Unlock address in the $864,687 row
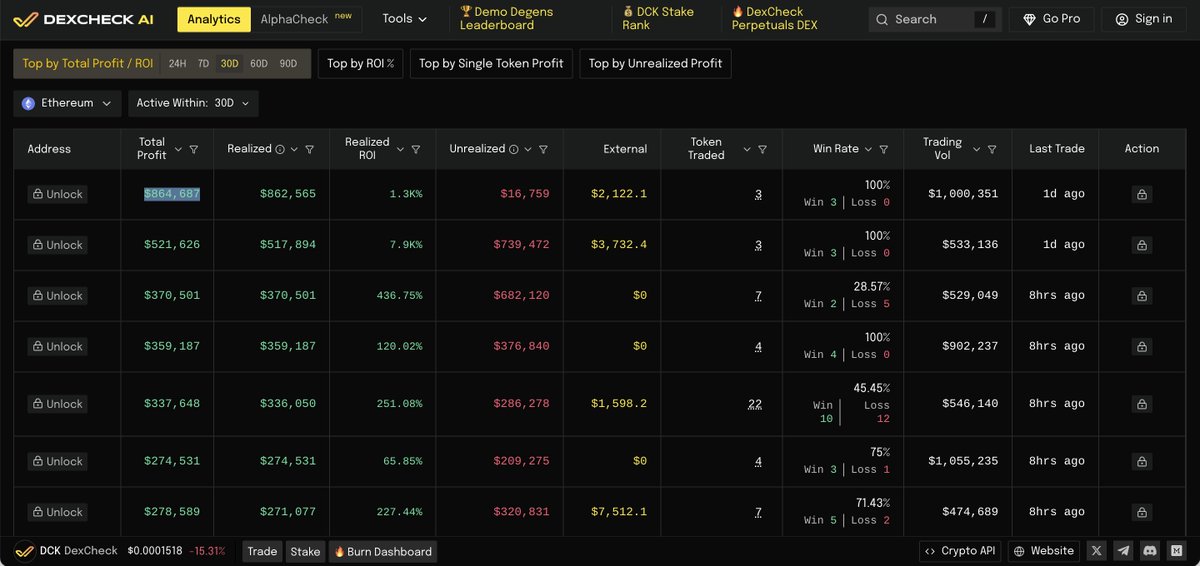Image resolution: width=1200 pixels, height=566 pixels. tap(57, 194)
